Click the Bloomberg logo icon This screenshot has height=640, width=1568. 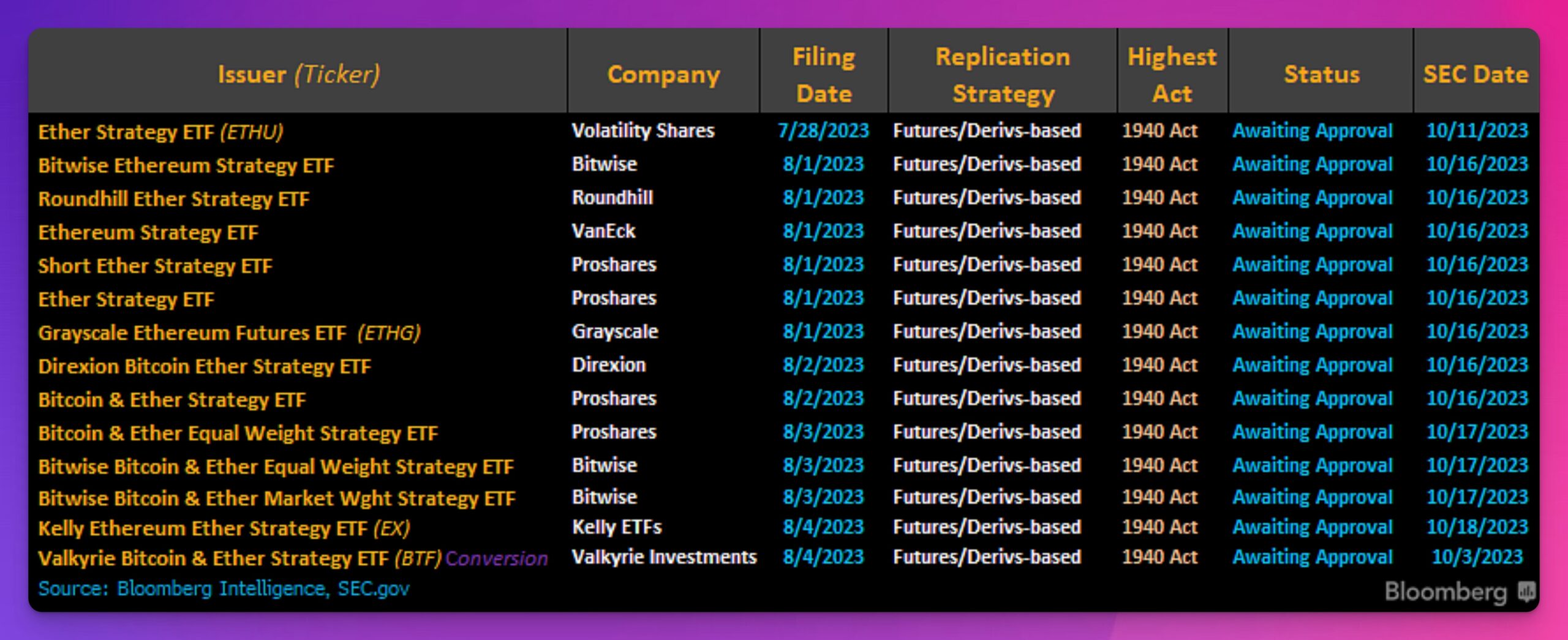1526,592
